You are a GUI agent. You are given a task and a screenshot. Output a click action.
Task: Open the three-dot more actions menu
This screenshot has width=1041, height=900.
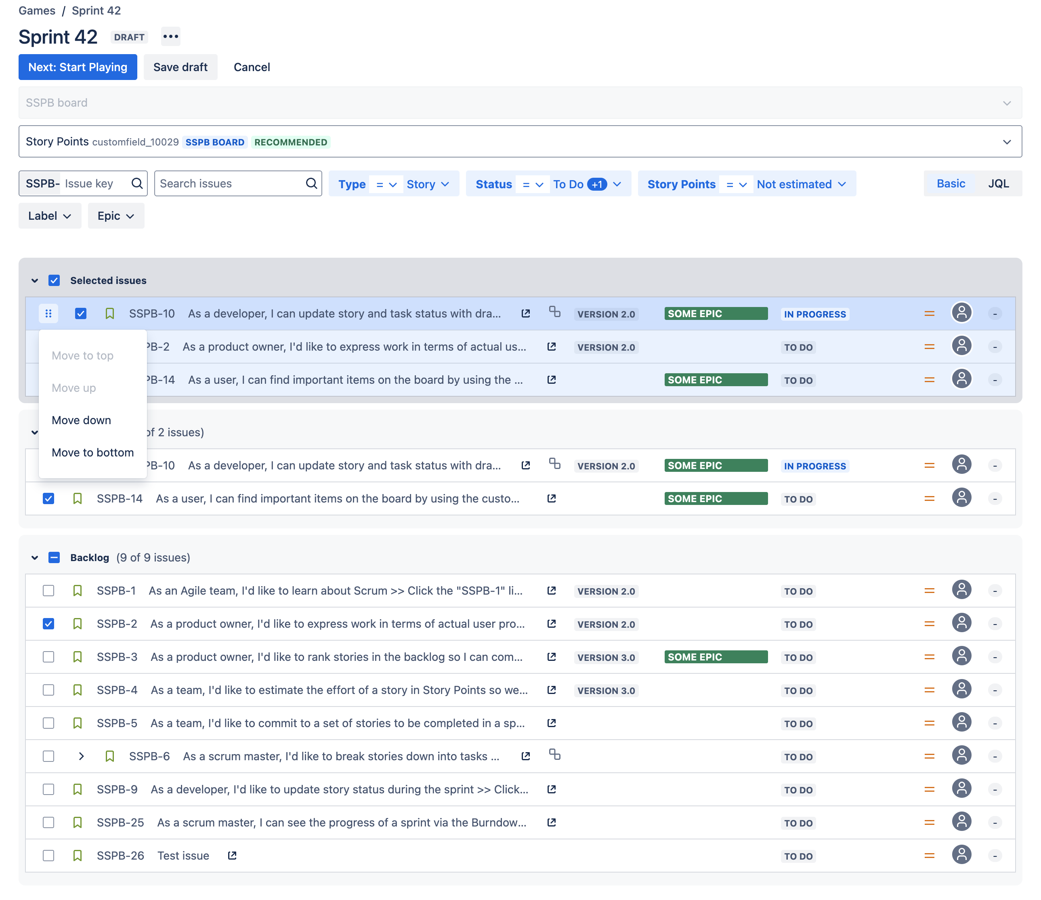pos(171,37)
